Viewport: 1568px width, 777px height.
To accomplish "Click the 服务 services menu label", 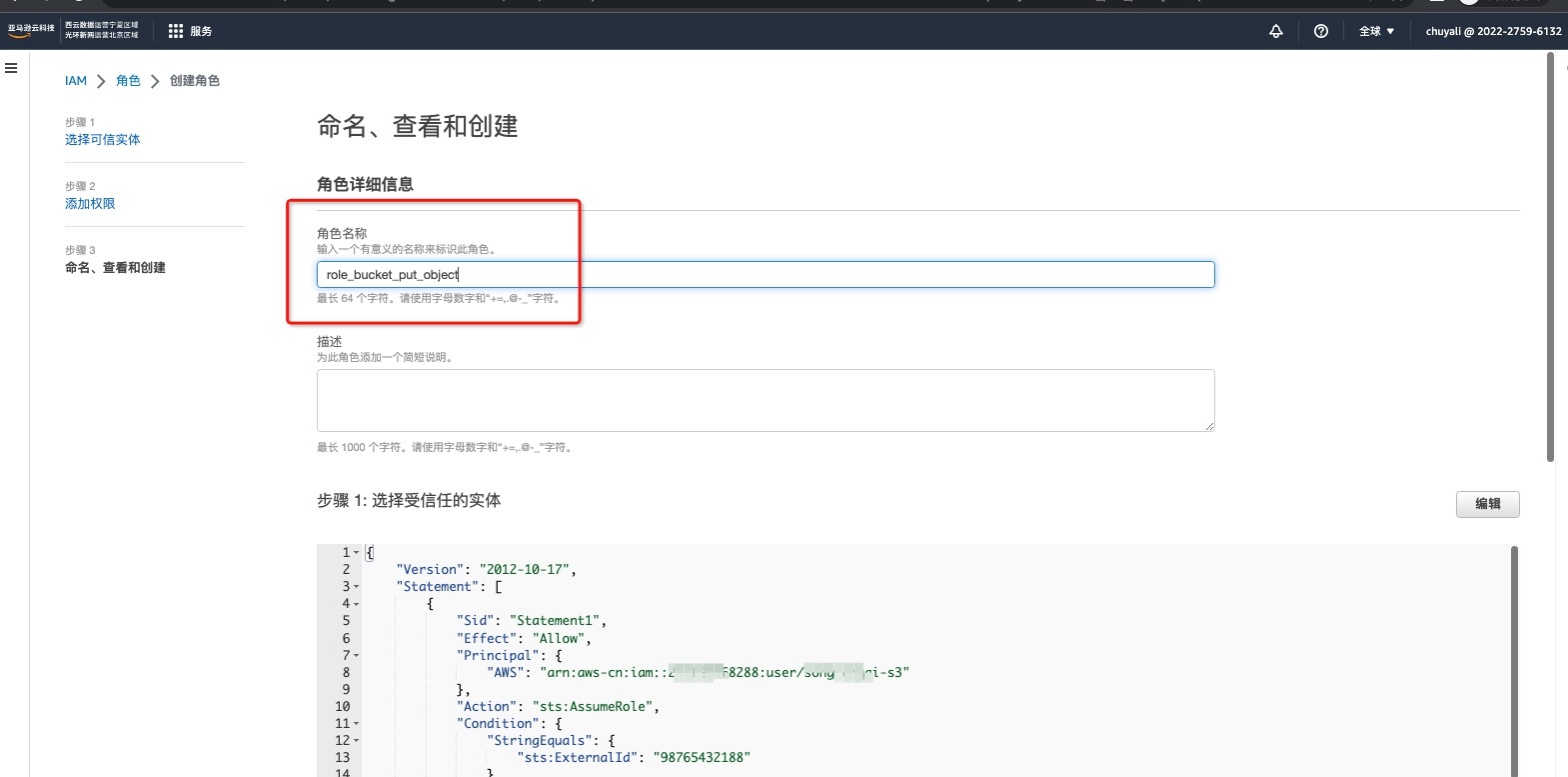I will 201,31.
